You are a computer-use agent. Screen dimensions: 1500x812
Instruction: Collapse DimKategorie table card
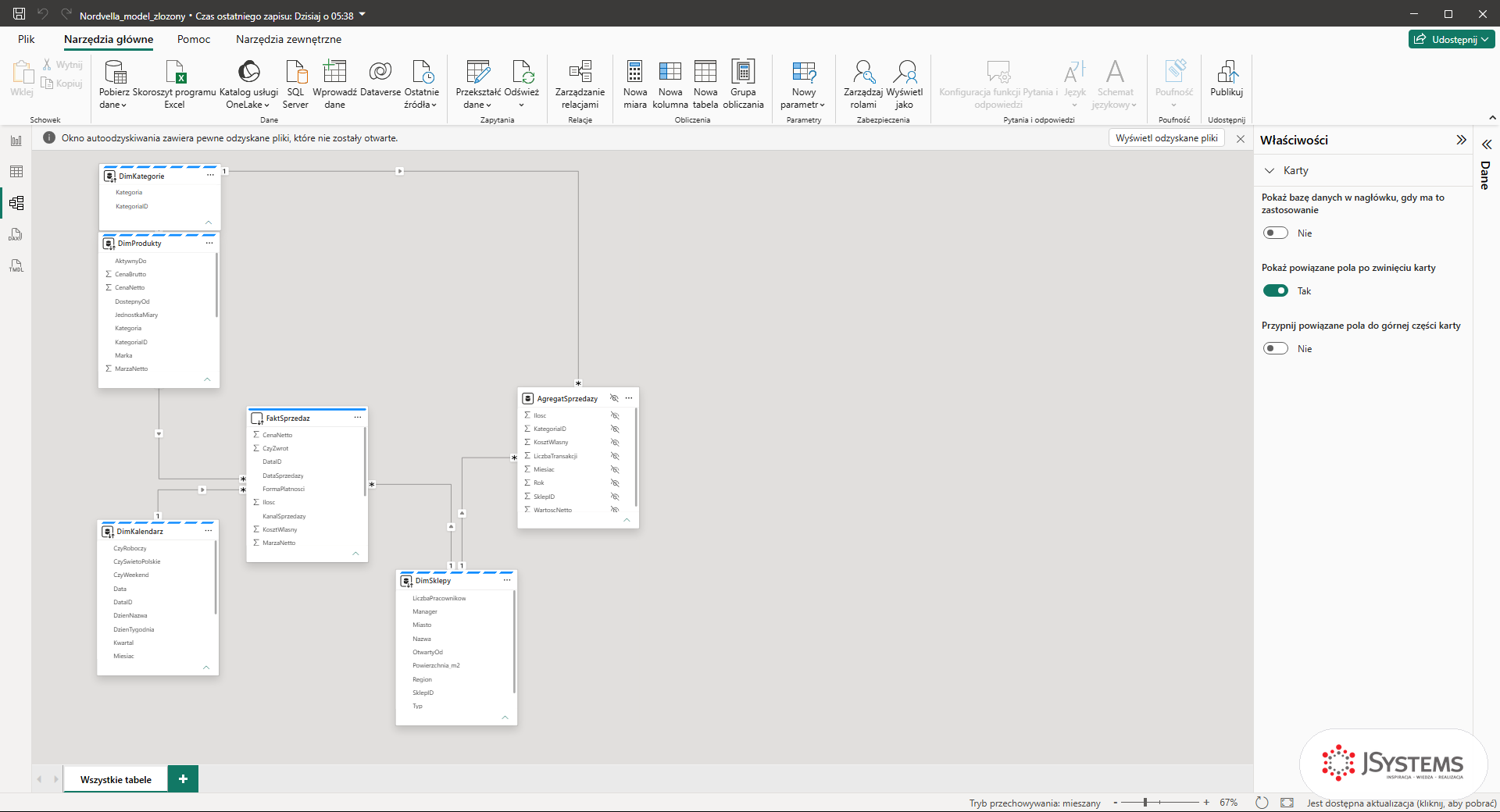pyautogui.click(x=209, y=223)
